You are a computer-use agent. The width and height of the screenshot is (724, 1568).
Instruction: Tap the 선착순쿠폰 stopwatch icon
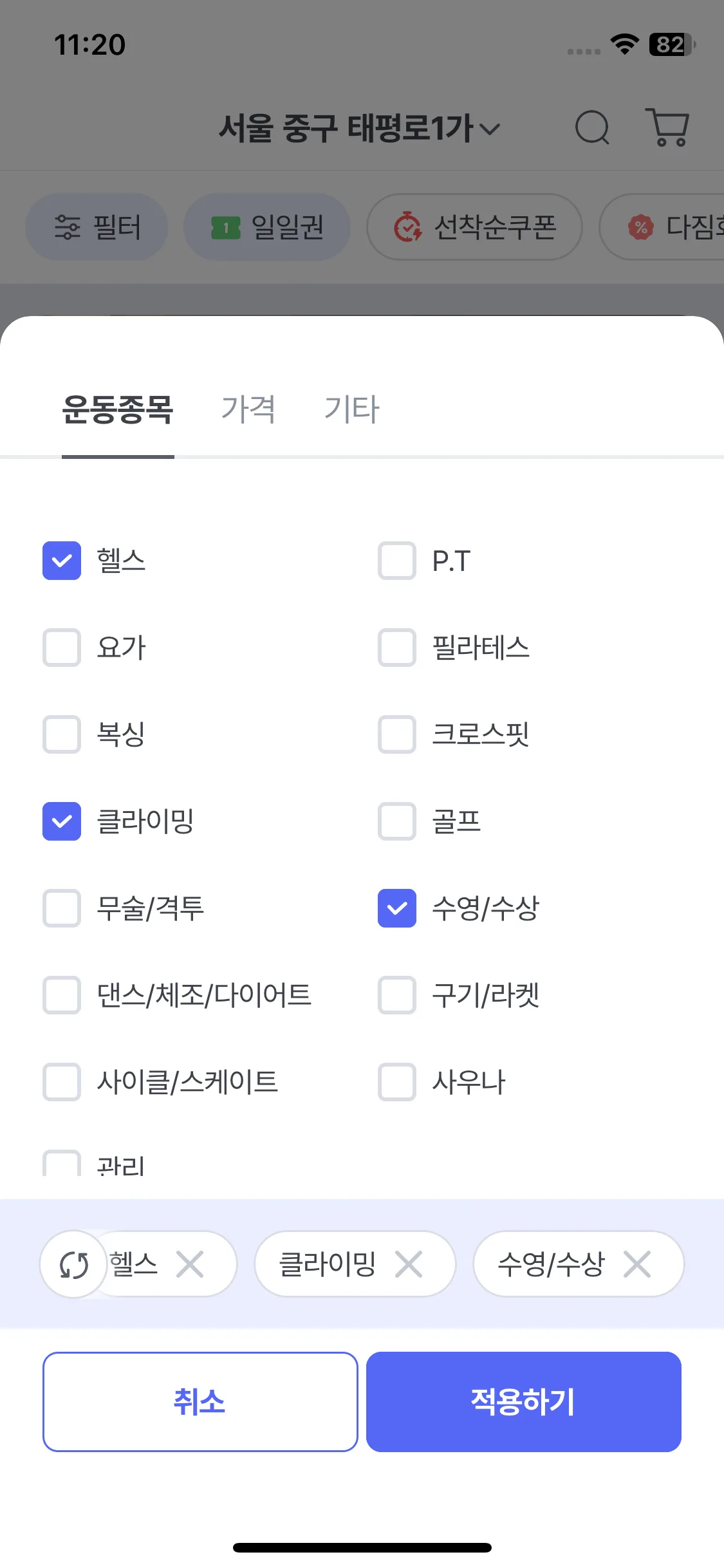coord(407,227)
